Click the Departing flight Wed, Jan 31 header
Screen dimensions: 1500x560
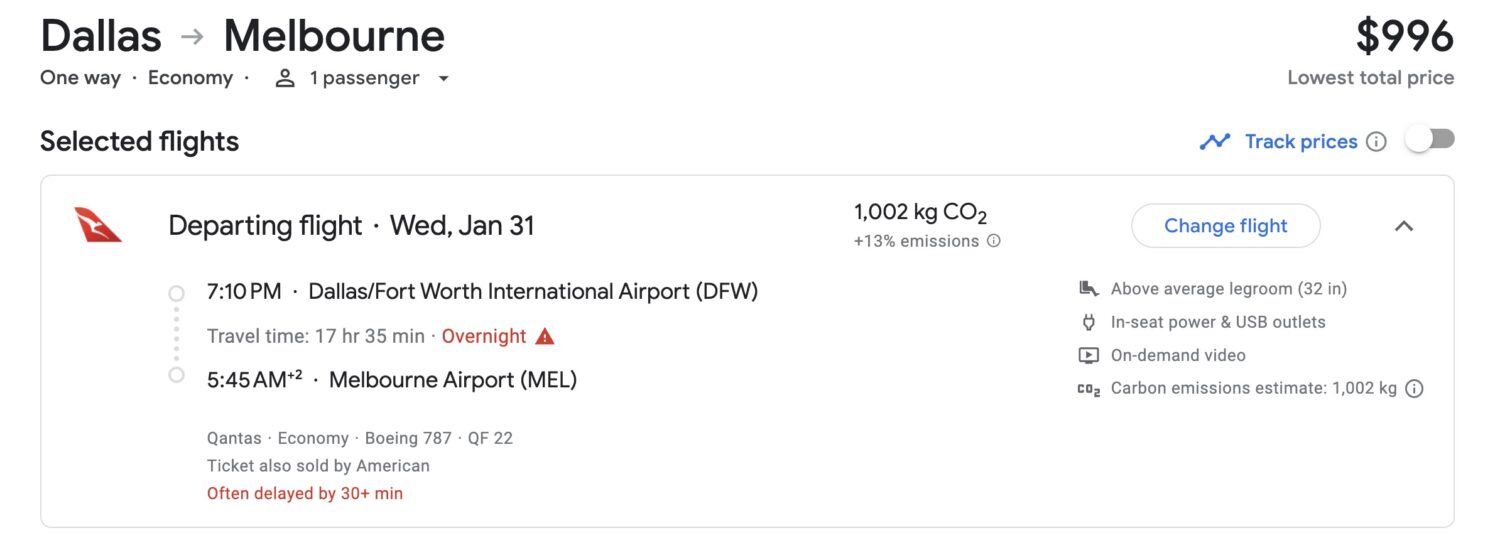[x=351, y=226]
